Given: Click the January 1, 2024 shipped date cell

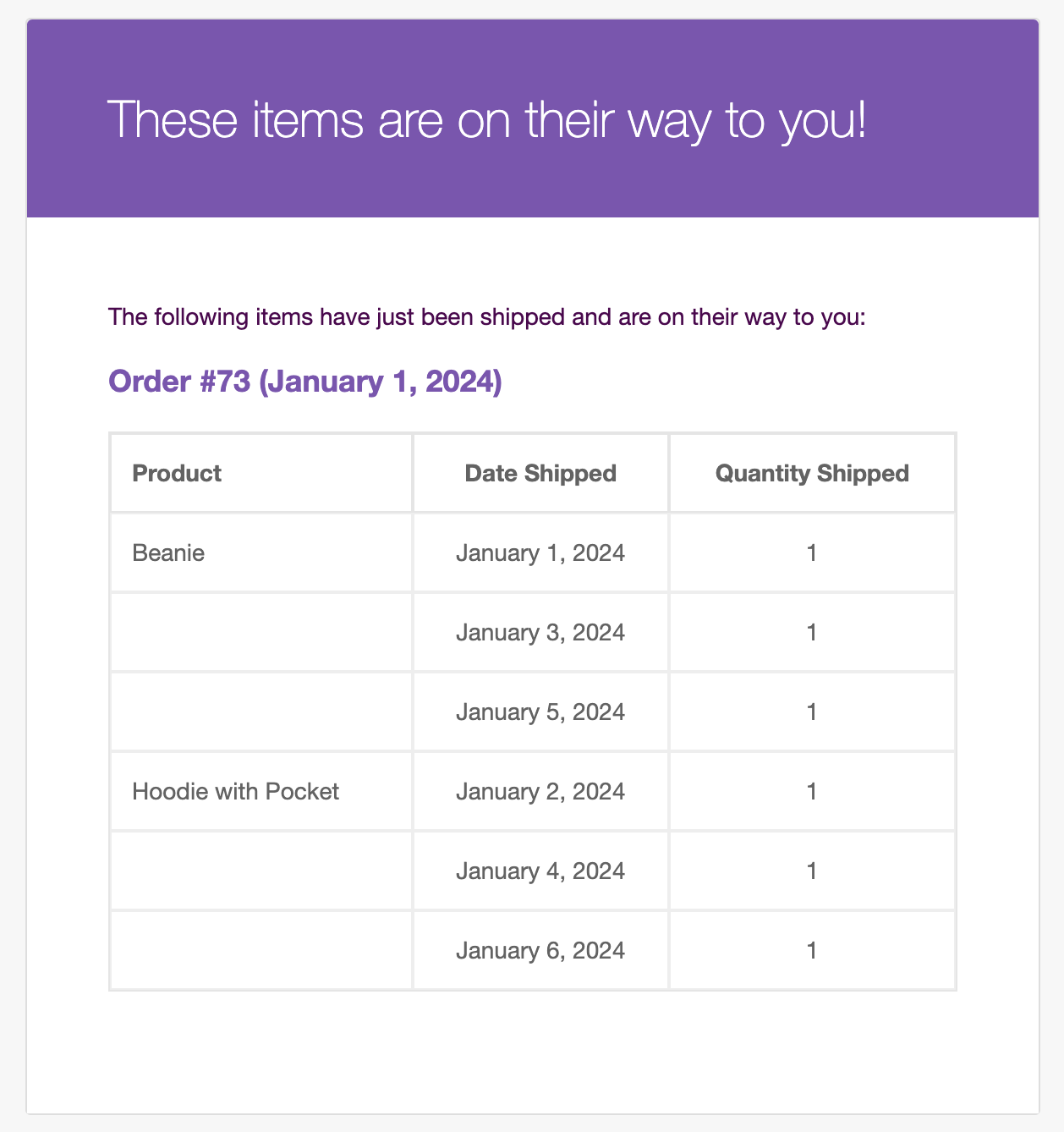Looking at the screenshot, I should tap(540, 553).
